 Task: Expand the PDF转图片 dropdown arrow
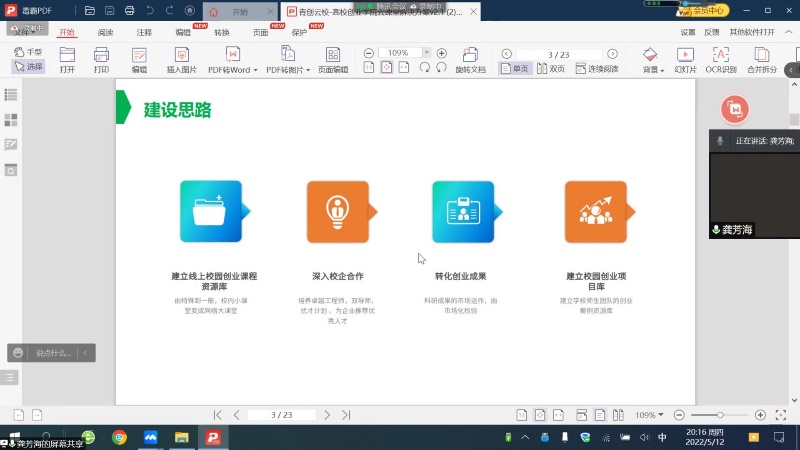click(309, 70)
